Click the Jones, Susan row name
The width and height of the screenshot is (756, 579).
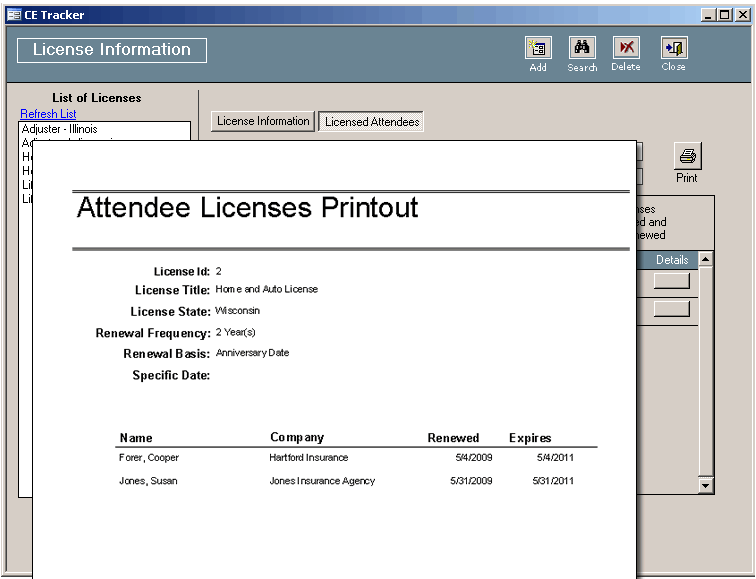coord(148,481)
